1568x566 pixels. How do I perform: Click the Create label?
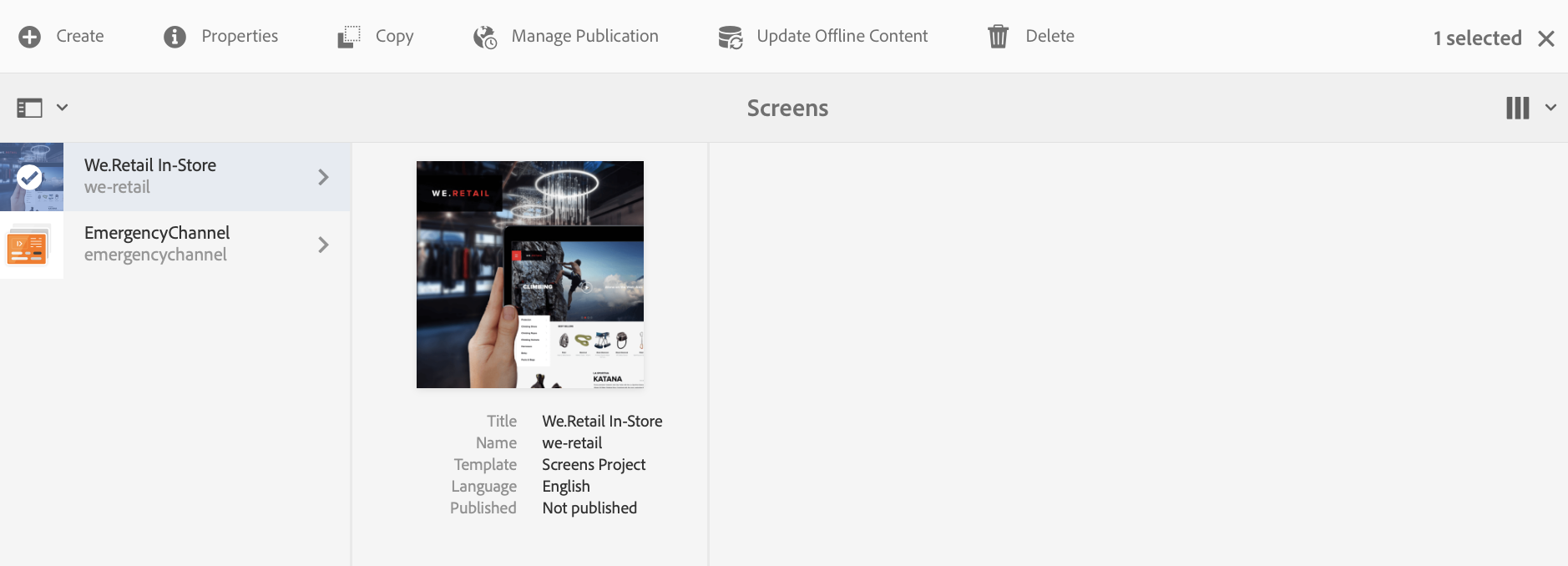(80, 36)
